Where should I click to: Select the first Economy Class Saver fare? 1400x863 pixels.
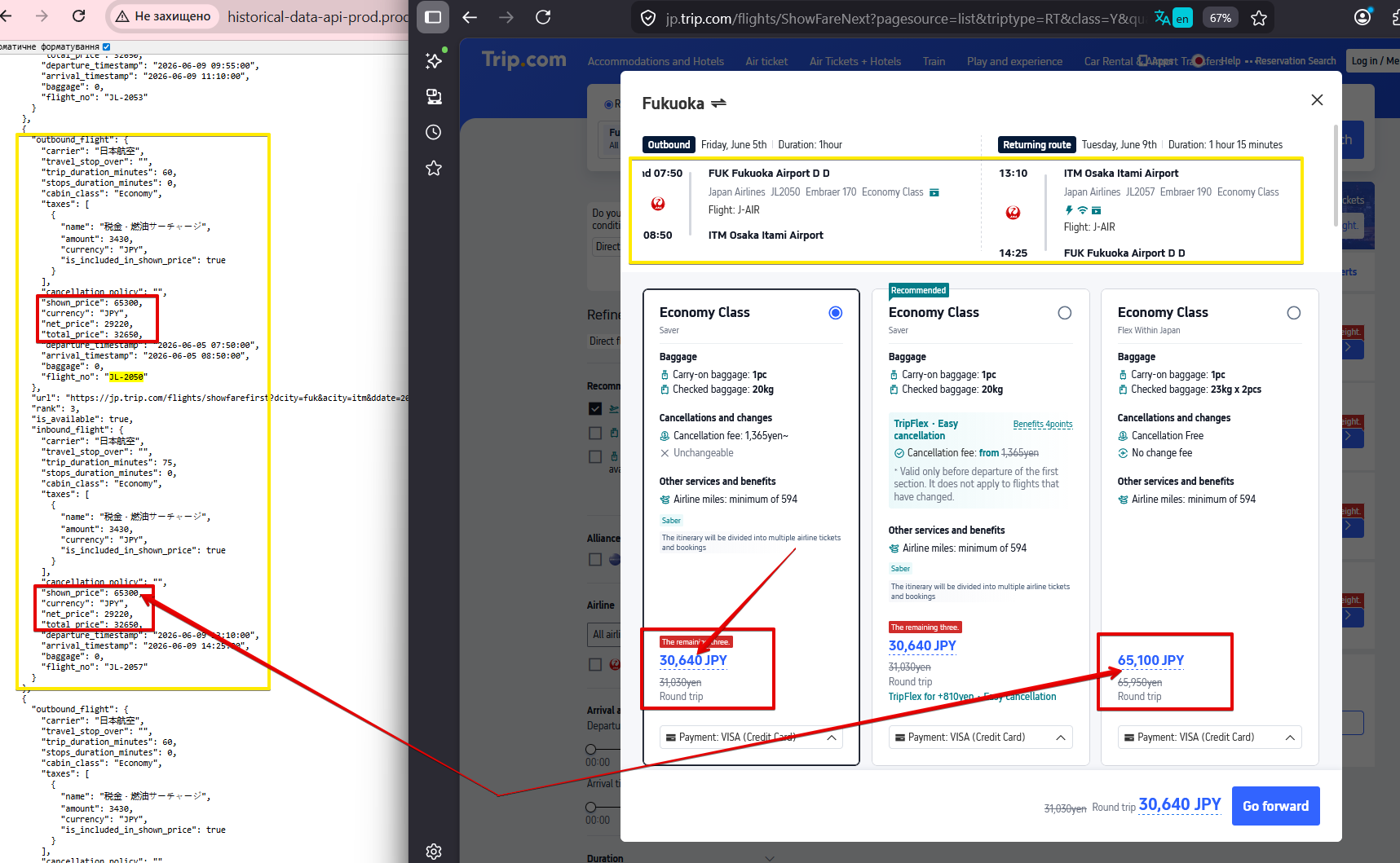(x=836, y=313)
